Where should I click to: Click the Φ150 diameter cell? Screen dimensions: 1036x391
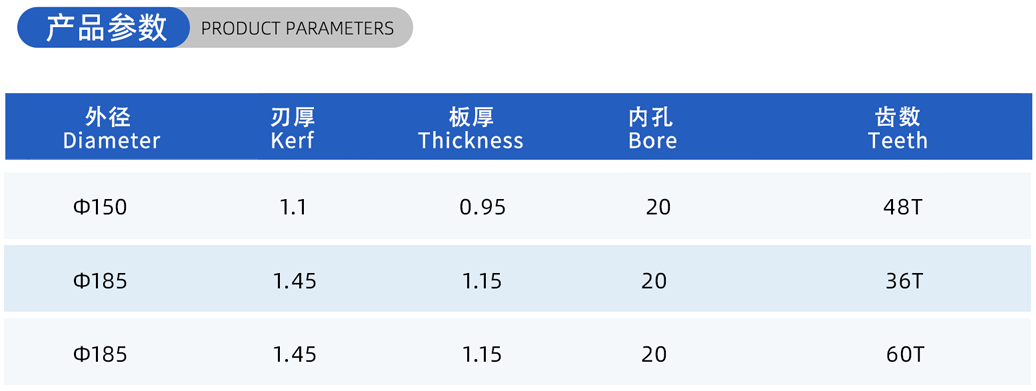(x=100, y=207)
